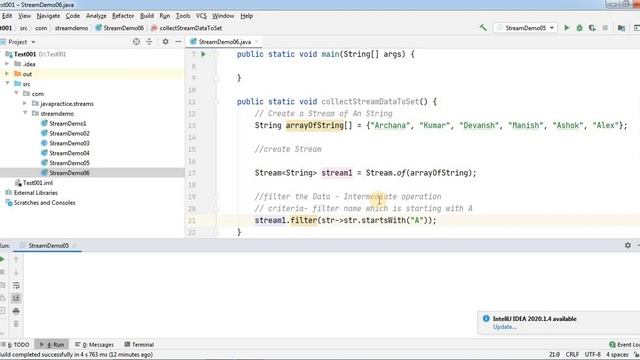Toggle scroll to end icon in Run panel
640x360 pixels.
coord(16,298)
